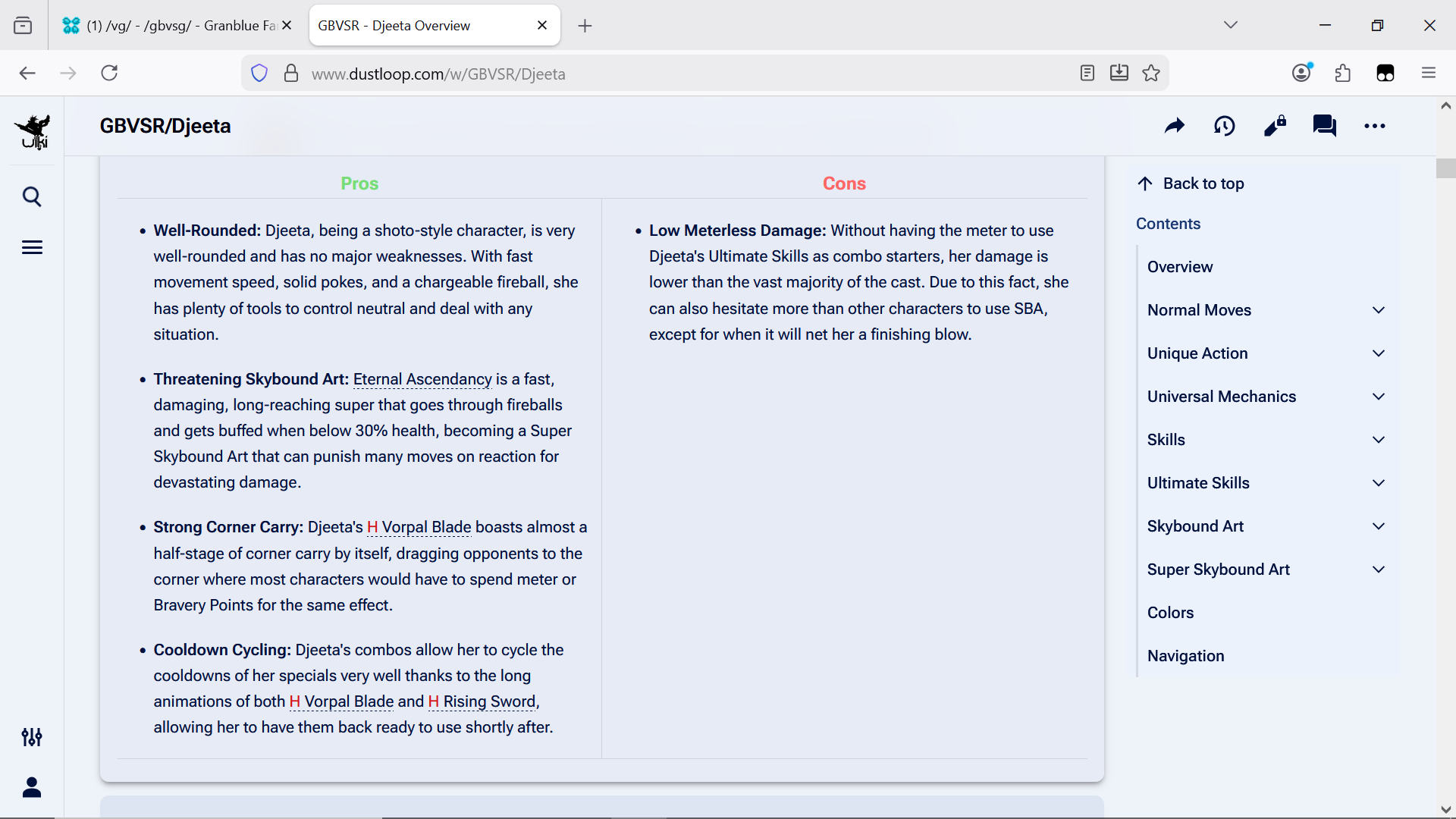This screenshot has height=819, width=1456.
Task: Expand the Normal Moves contents section
Action: (1378, 310)
